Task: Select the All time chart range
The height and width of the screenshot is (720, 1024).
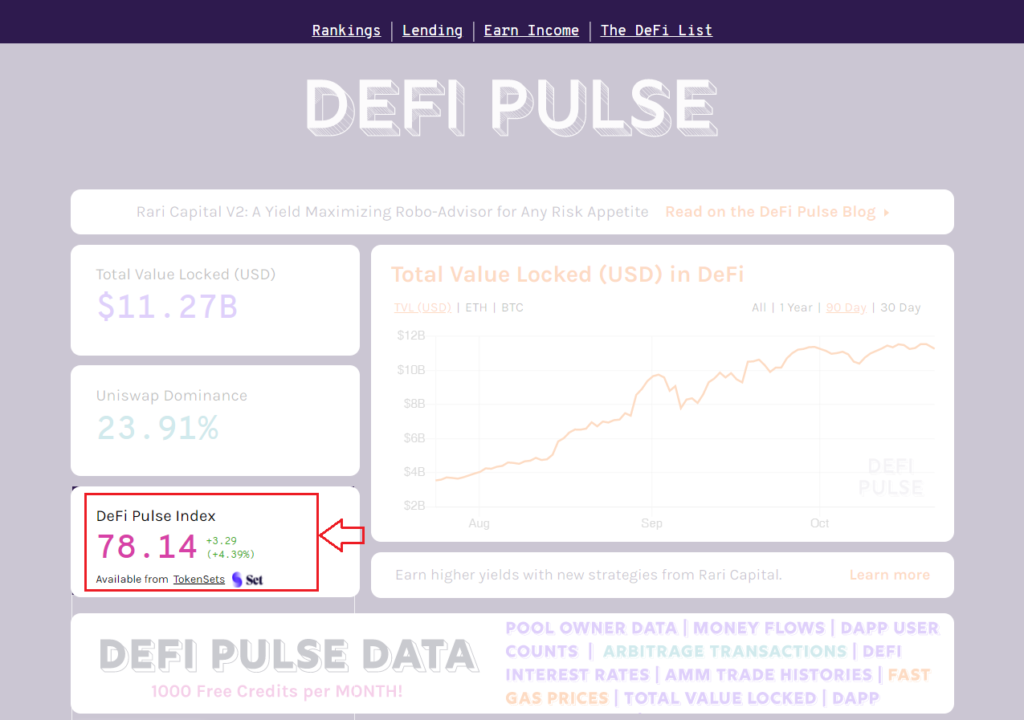Action: coord(758,307)
